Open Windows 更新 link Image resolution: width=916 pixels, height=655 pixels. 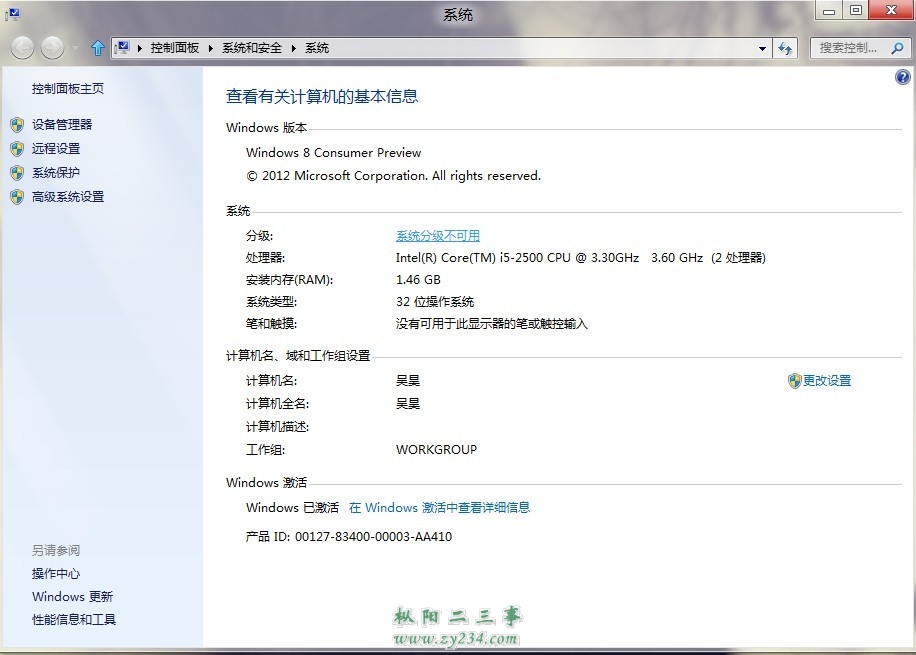coord(72,597)
